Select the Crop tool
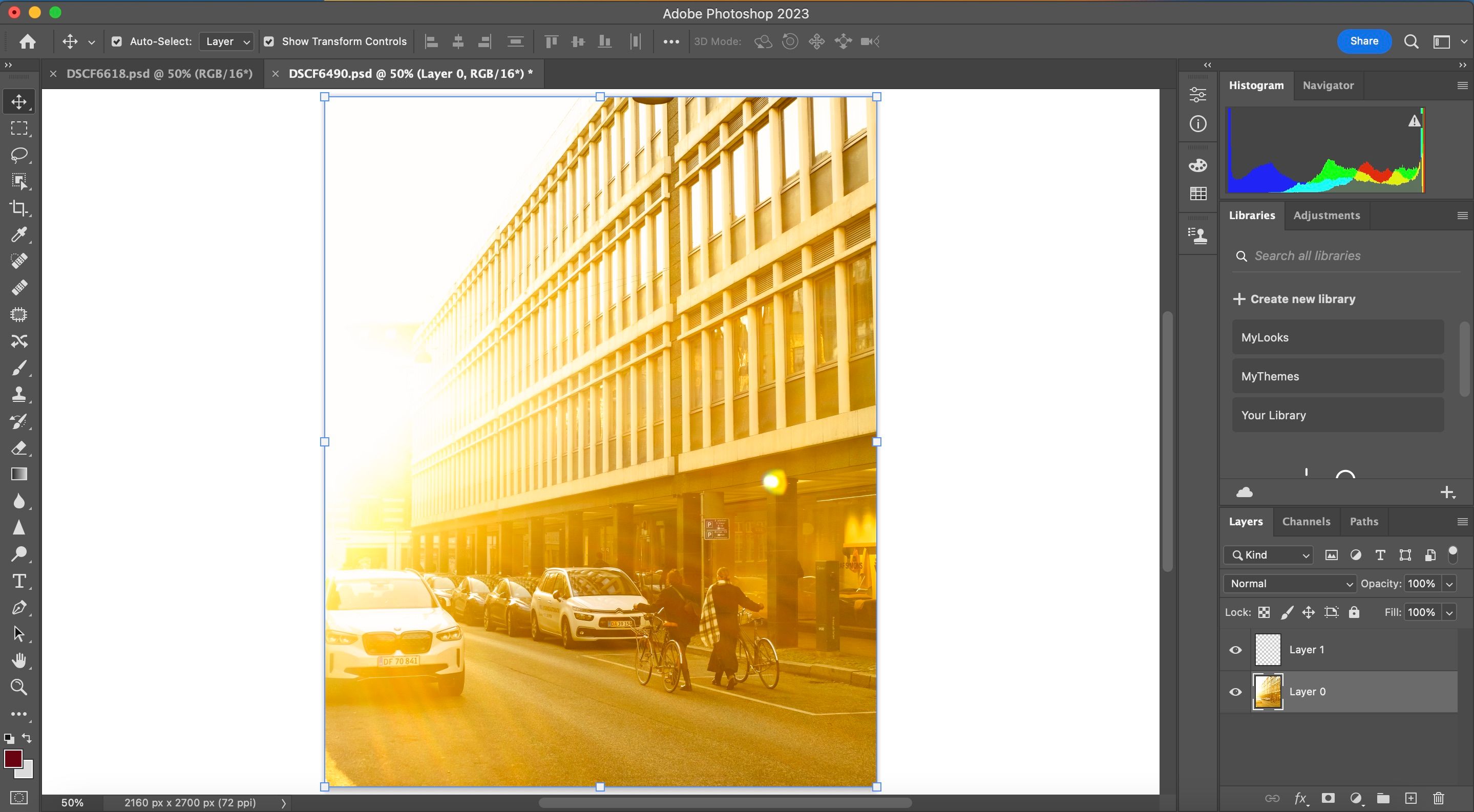This screenshot has height=812, width=1474. [x=19, y=208]
